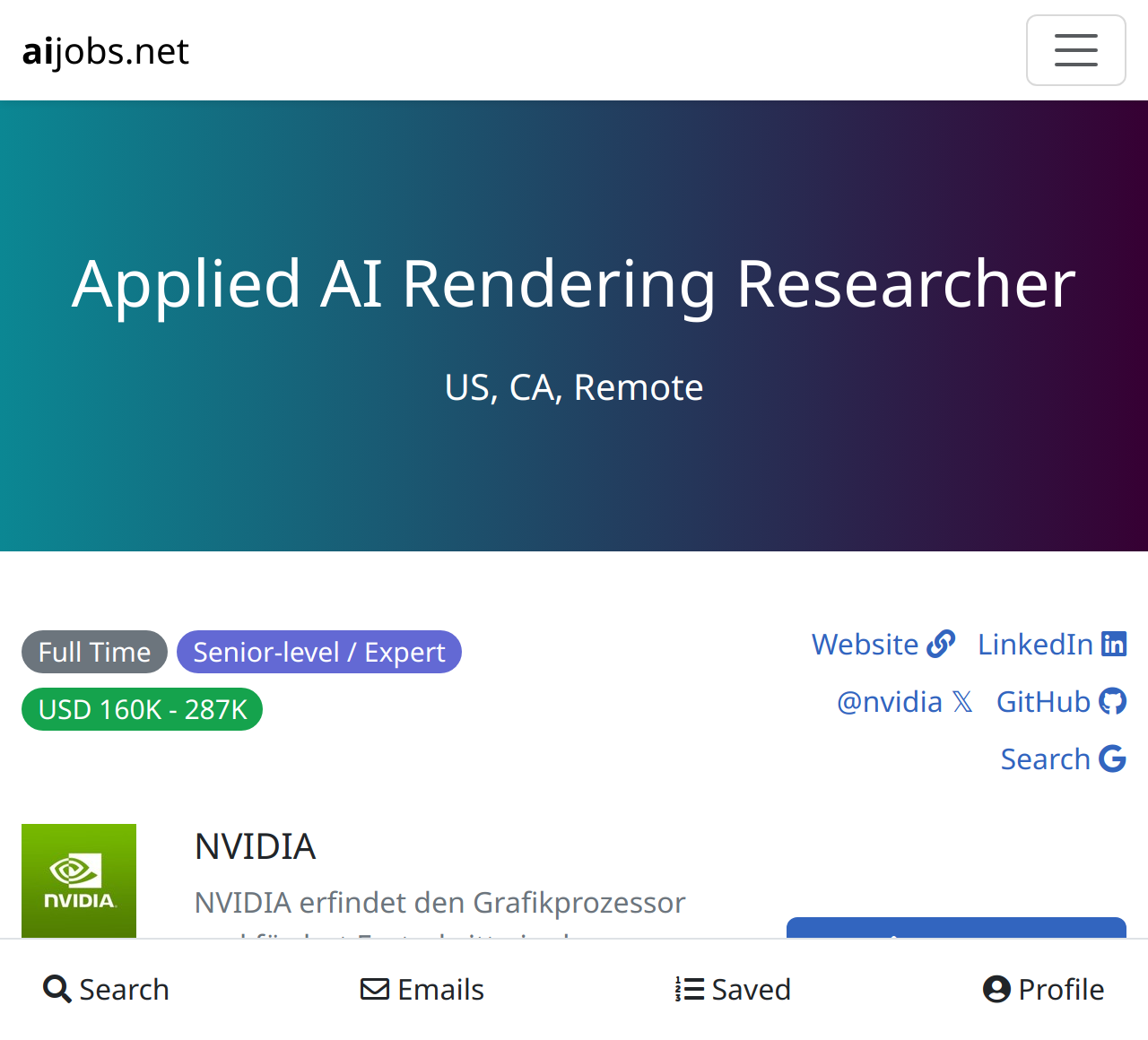
Task: Click the Senior-level / Expert badge
Action: 319,652
